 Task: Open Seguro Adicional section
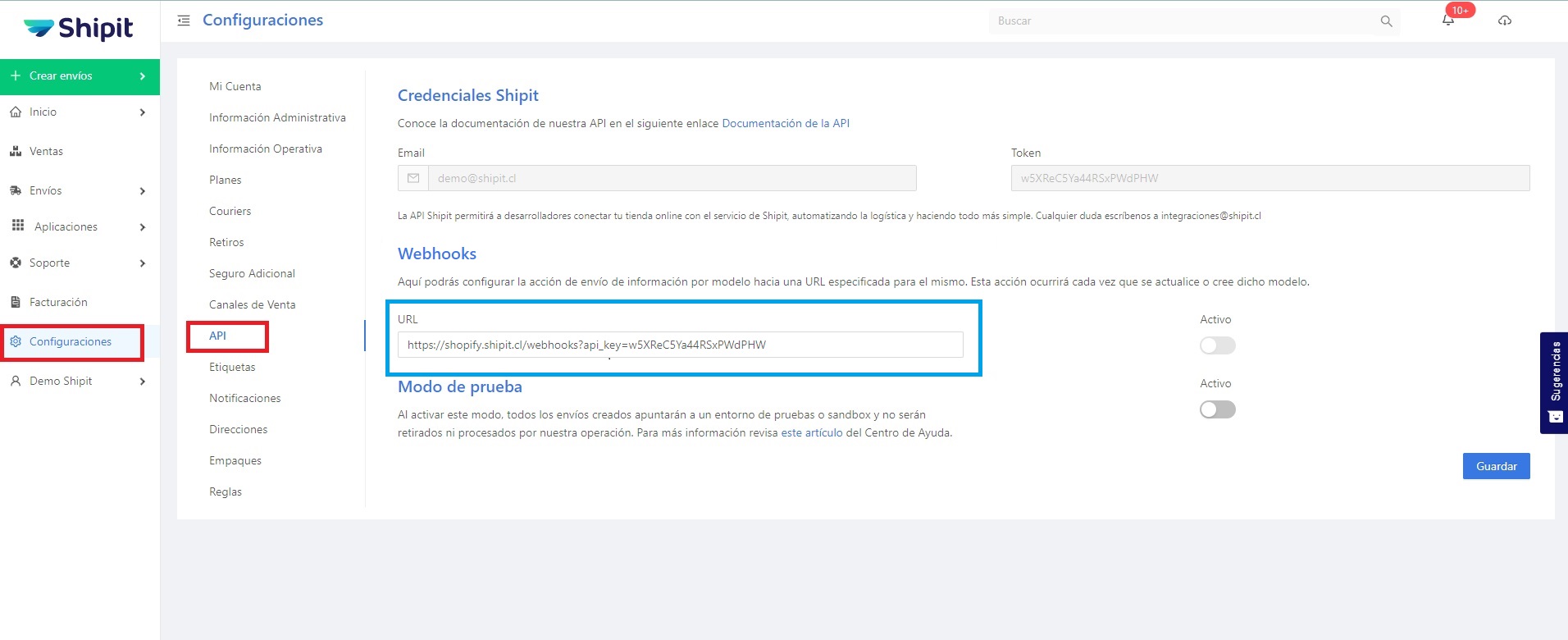[252, 273]
